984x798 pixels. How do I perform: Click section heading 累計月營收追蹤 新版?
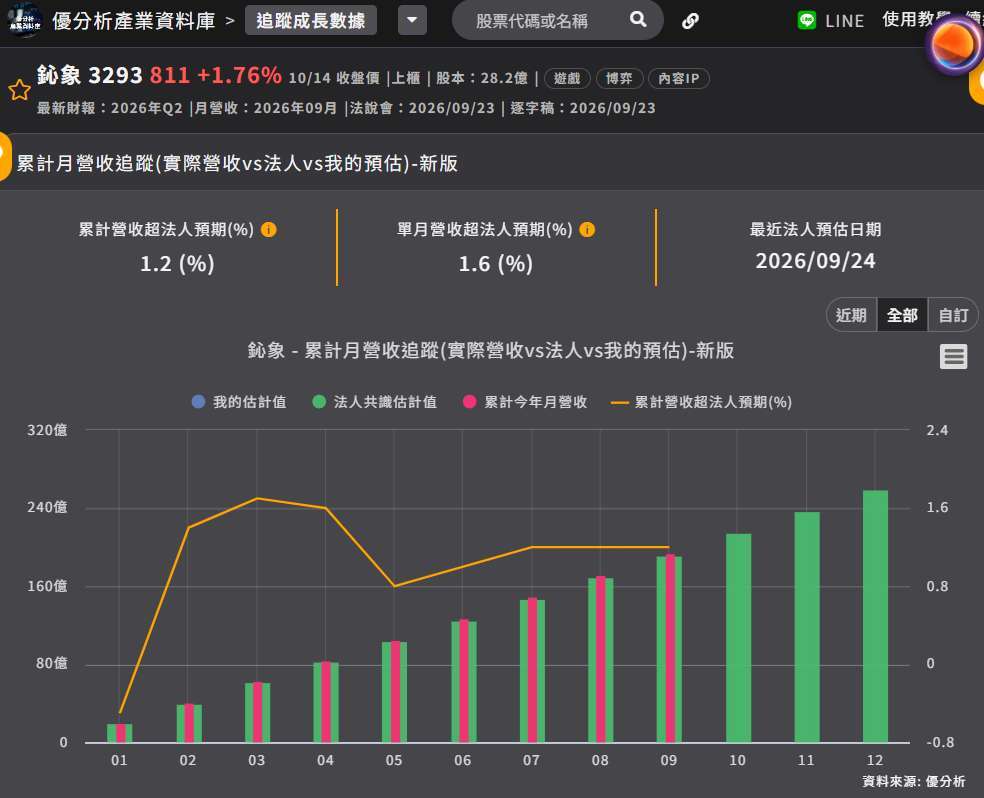click(x=237, y=164)
